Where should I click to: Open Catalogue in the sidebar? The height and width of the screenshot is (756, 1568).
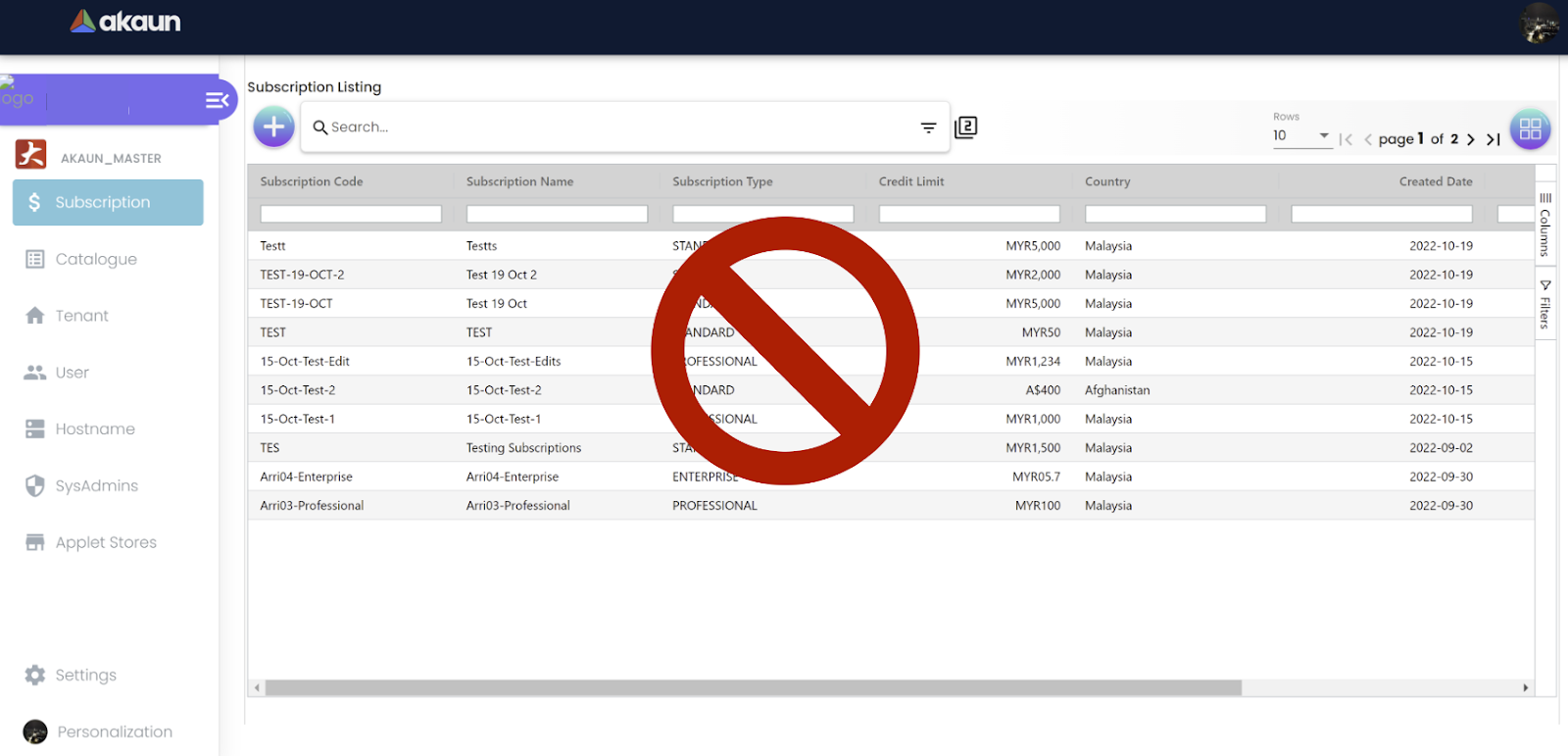(95, 259)
